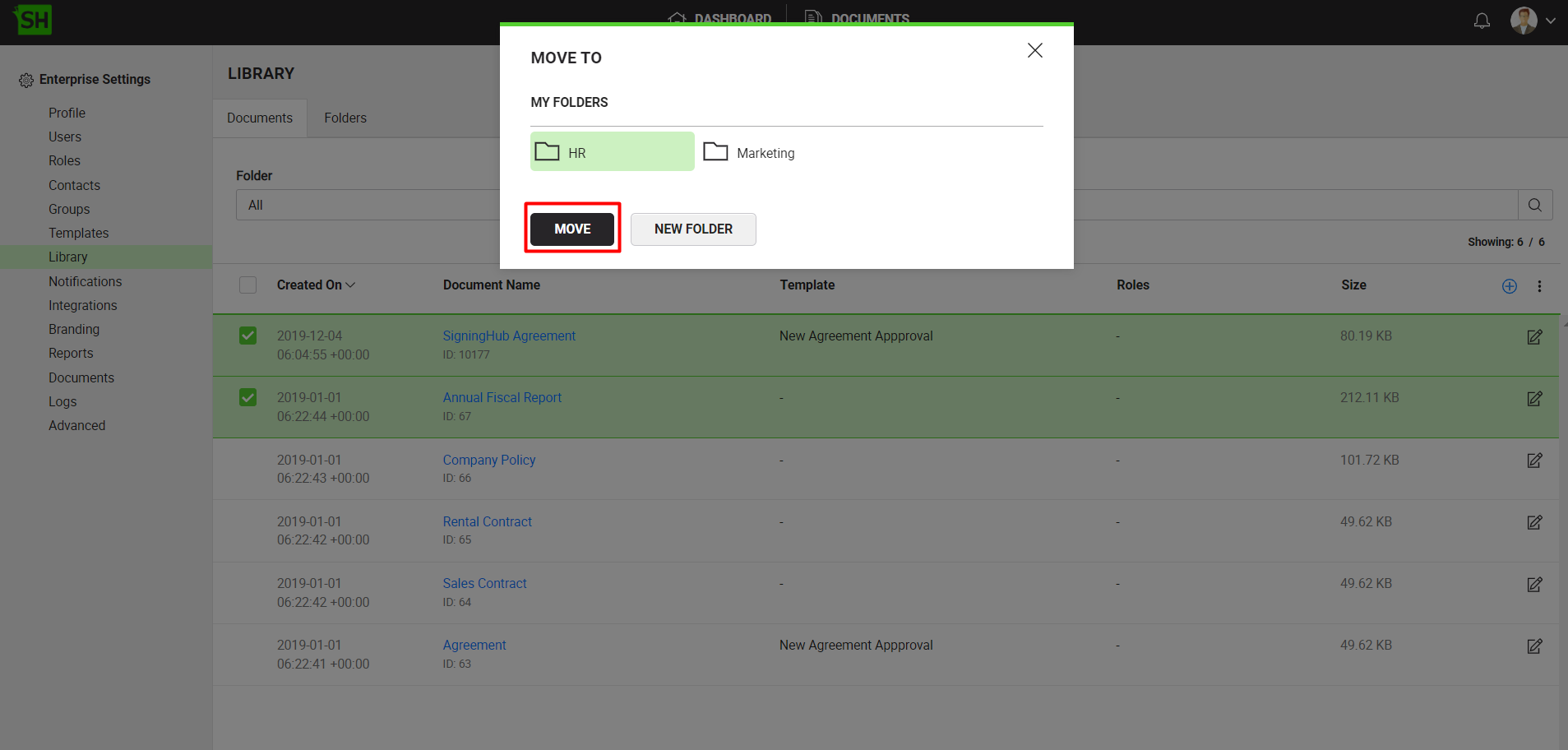Click the add column plus icon

coord(1510,286)
